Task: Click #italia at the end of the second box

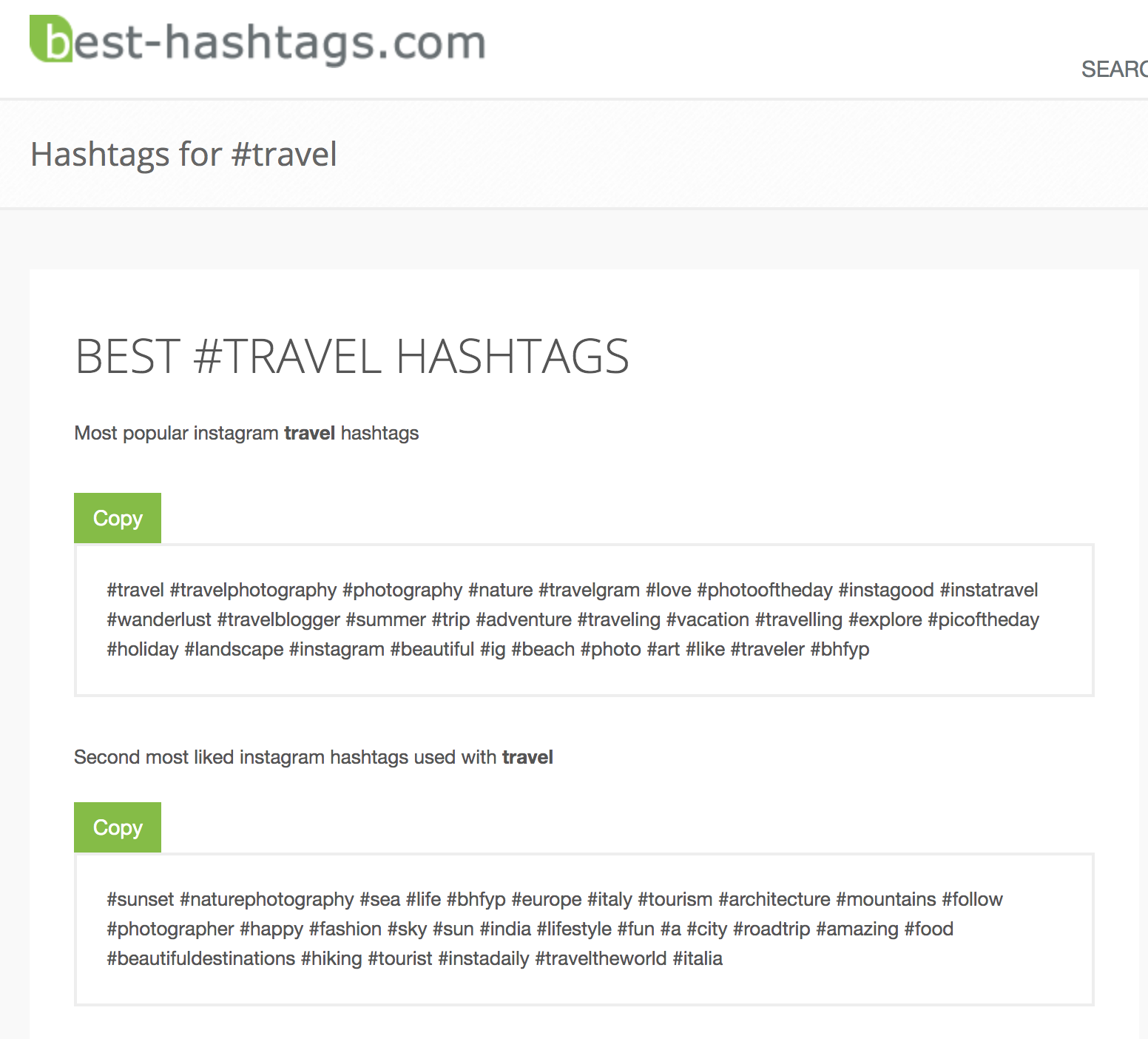Action: 698,958
